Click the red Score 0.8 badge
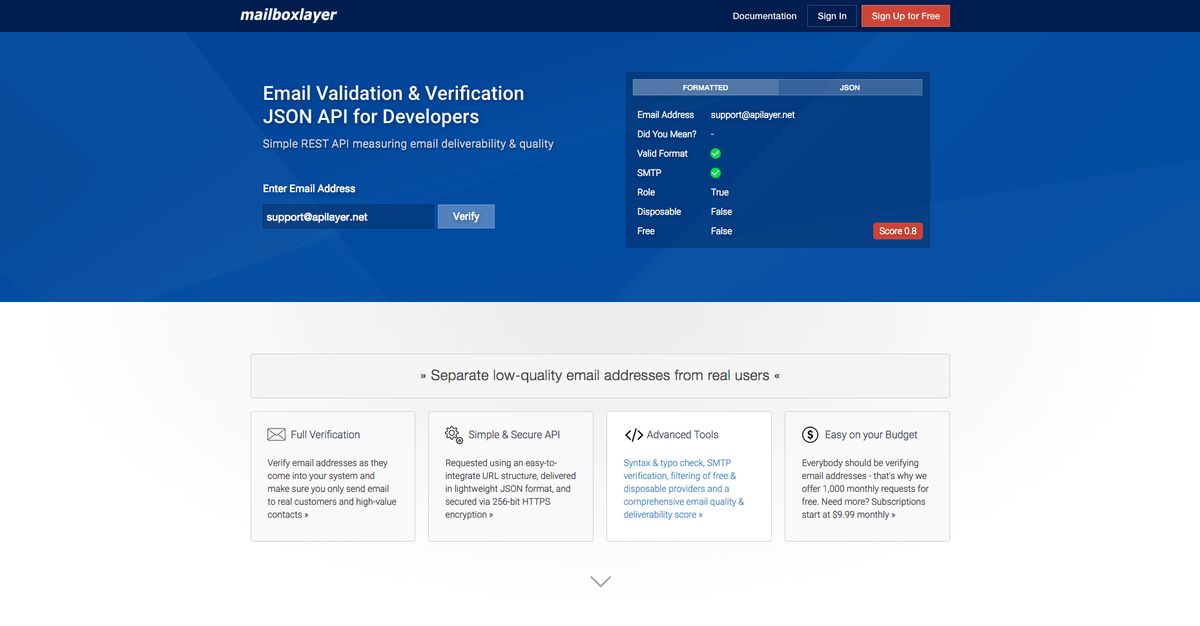Image resolution: width=1200 pixels, height=626 pixels. 897,230
